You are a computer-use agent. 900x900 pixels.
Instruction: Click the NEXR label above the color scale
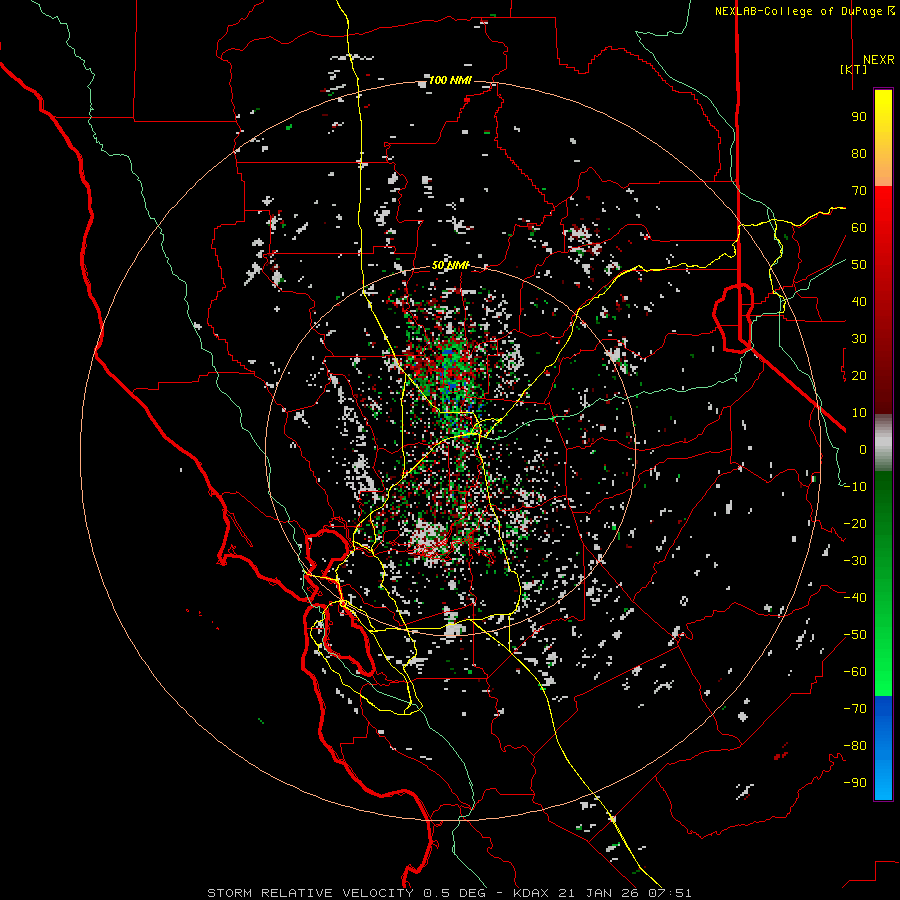tap(878, 60)
